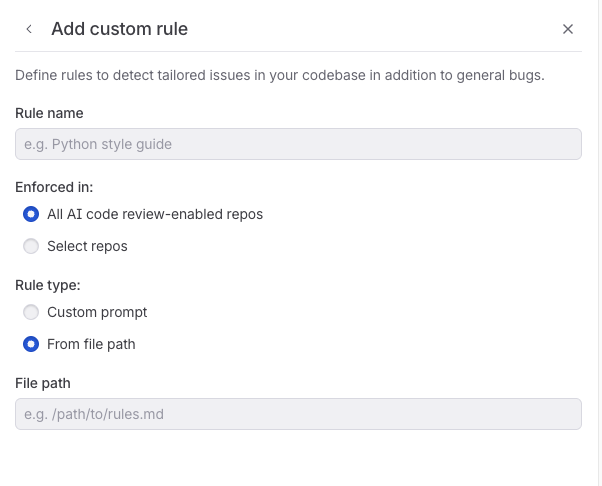Click the "Select repos" option label text
602x486 pixels.
[x=87, y=246]
